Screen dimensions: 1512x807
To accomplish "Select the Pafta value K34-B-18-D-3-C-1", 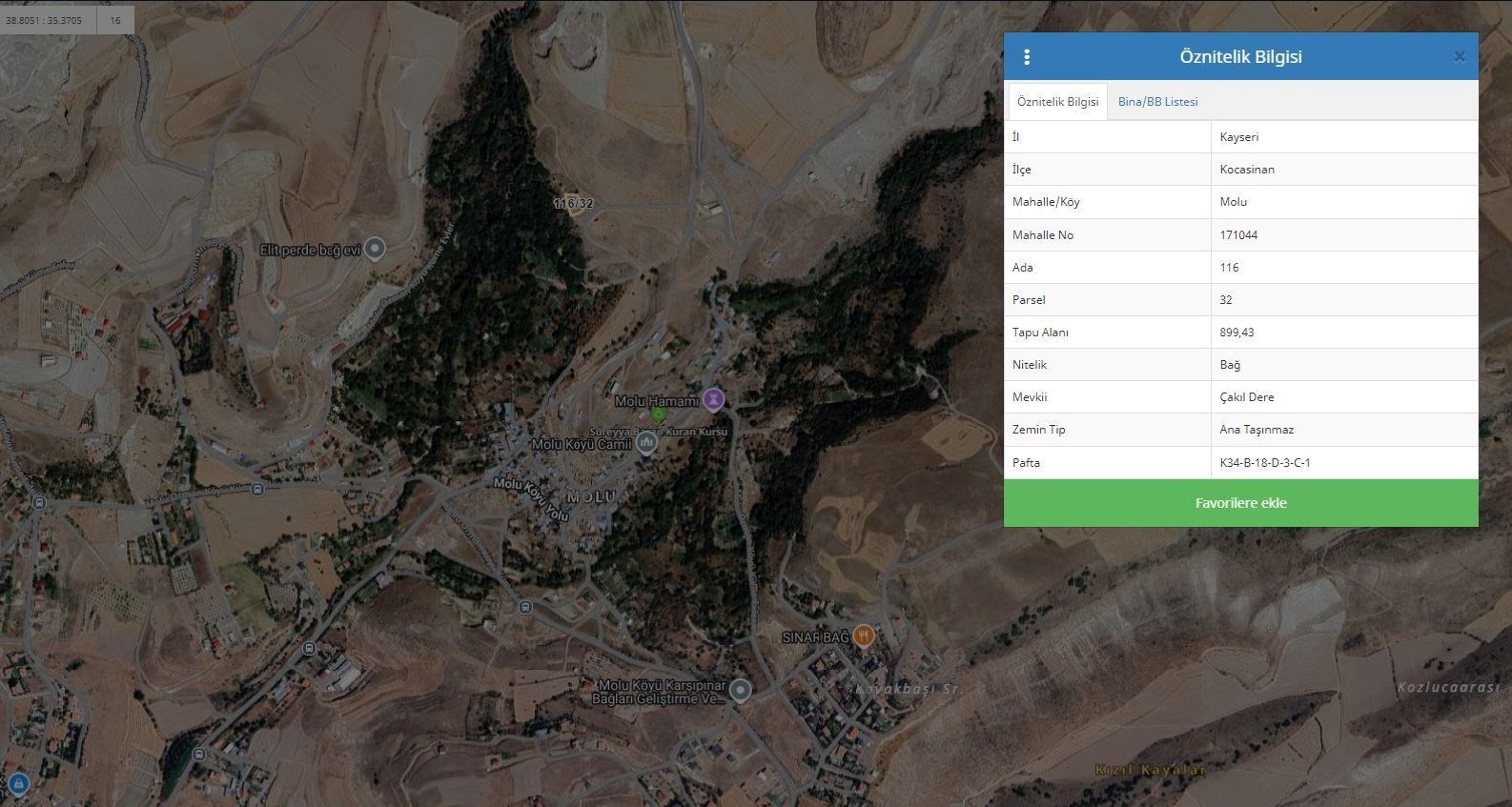I will click(1264, 463).
